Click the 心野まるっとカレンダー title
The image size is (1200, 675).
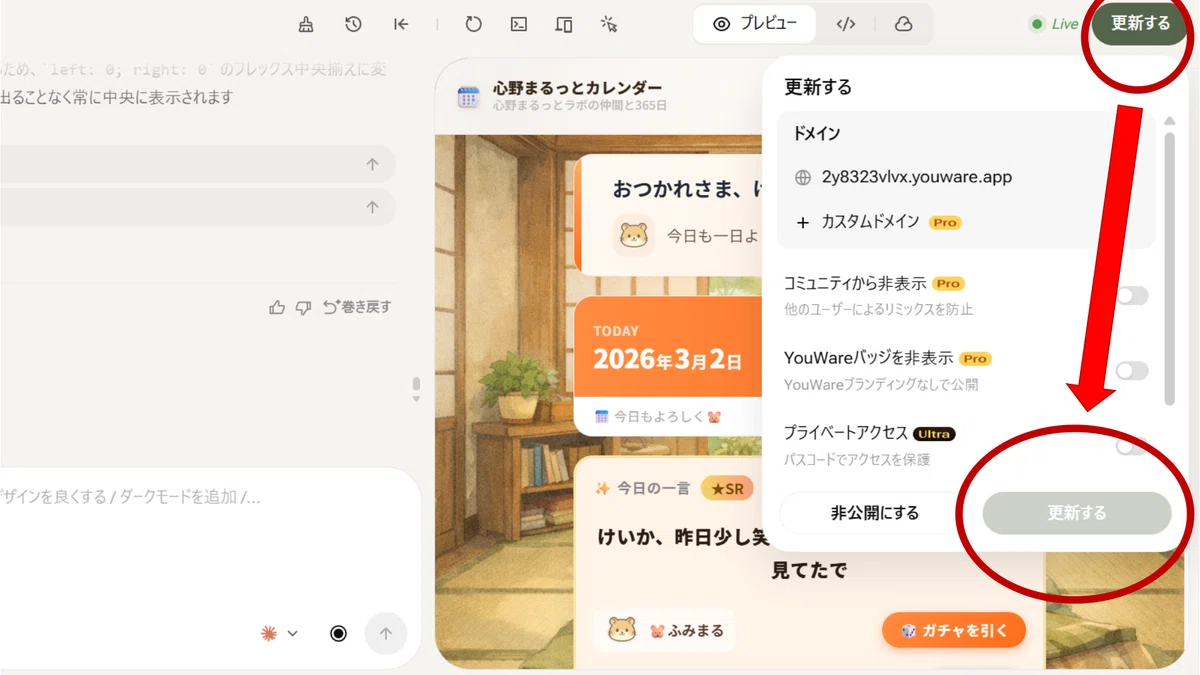click(x=577, y=88)
